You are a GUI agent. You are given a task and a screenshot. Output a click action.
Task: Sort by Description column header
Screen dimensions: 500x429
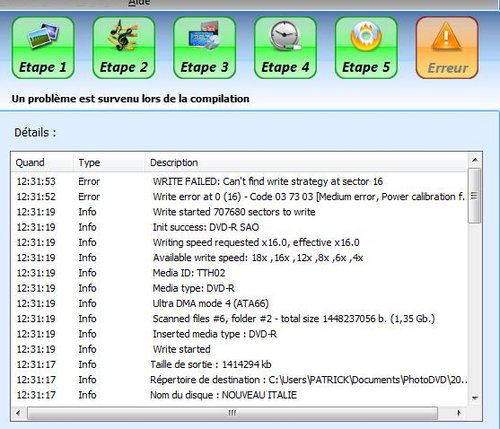[x=307, y=163]
